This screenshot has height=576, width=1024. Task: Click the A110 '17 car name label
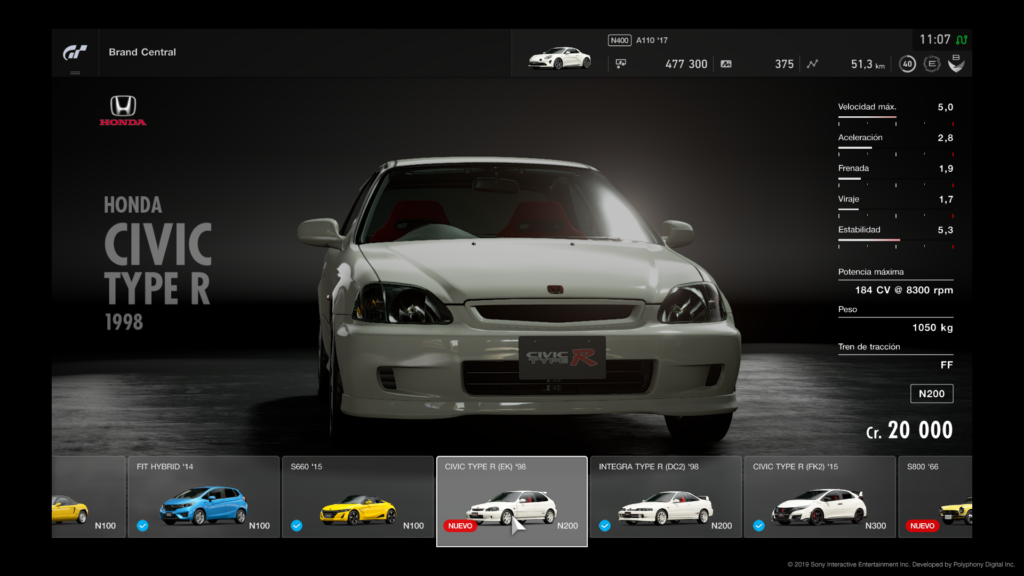652,40
